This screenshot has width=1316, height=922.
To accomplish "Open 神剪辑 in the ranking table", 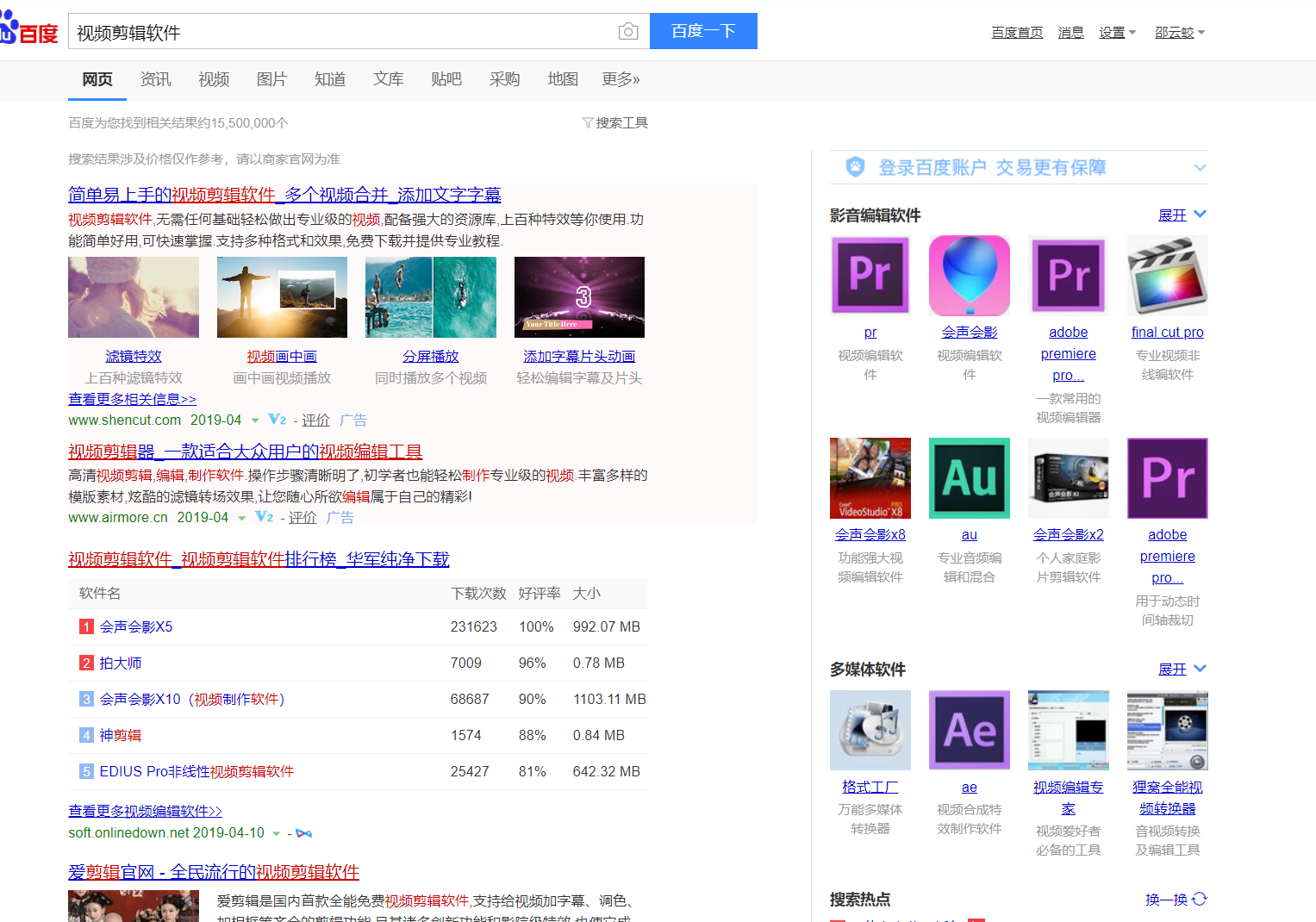I will 121,736.
